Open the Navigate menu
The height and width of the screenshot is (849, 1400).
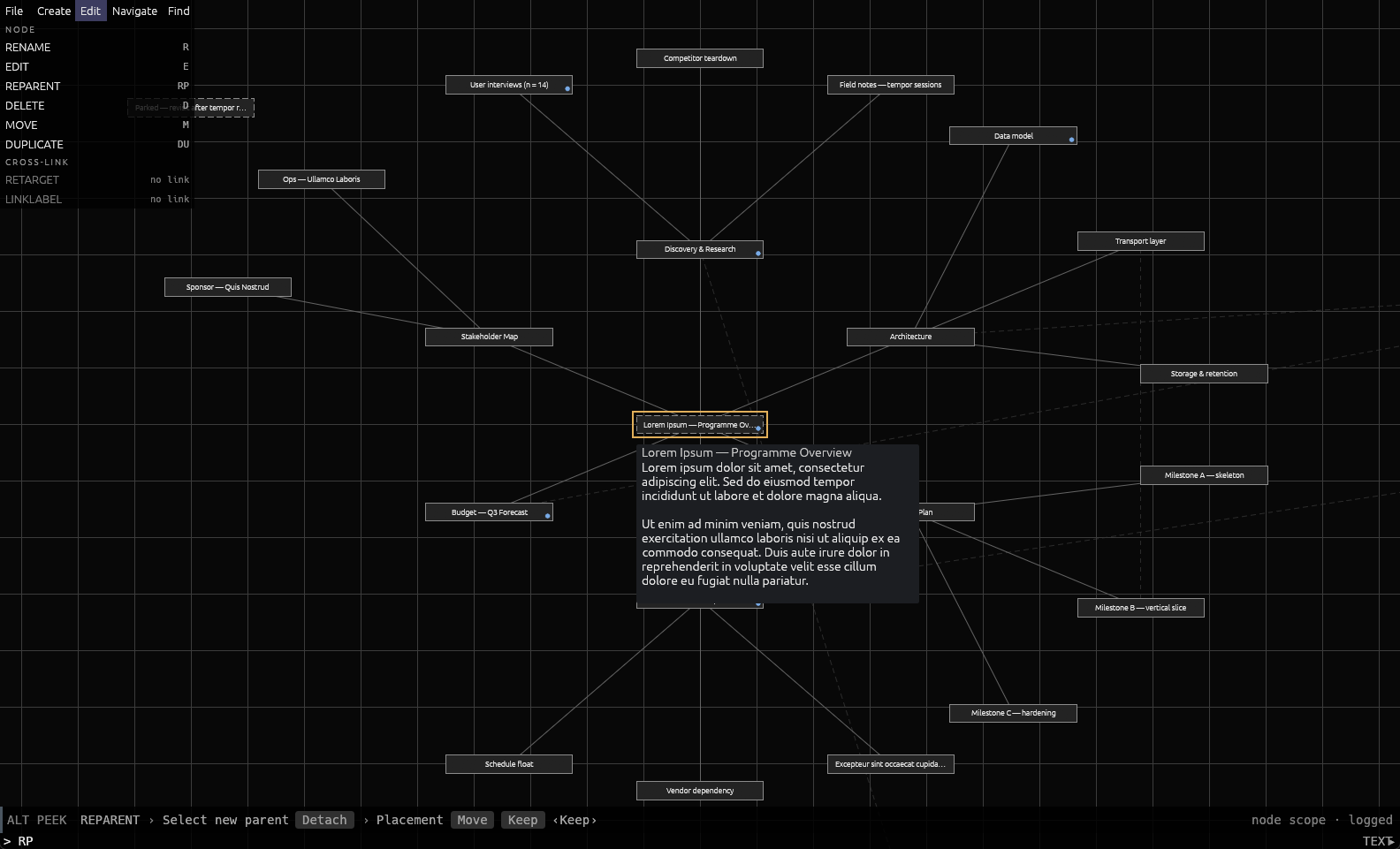[x=134, y=11]
